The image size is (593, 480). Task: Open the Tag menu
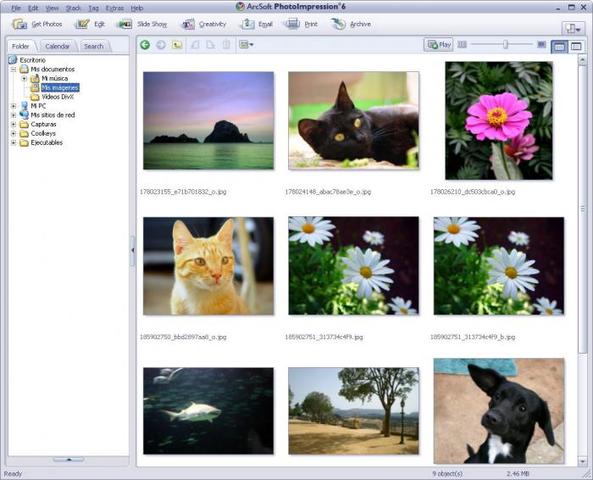[93, 8]
